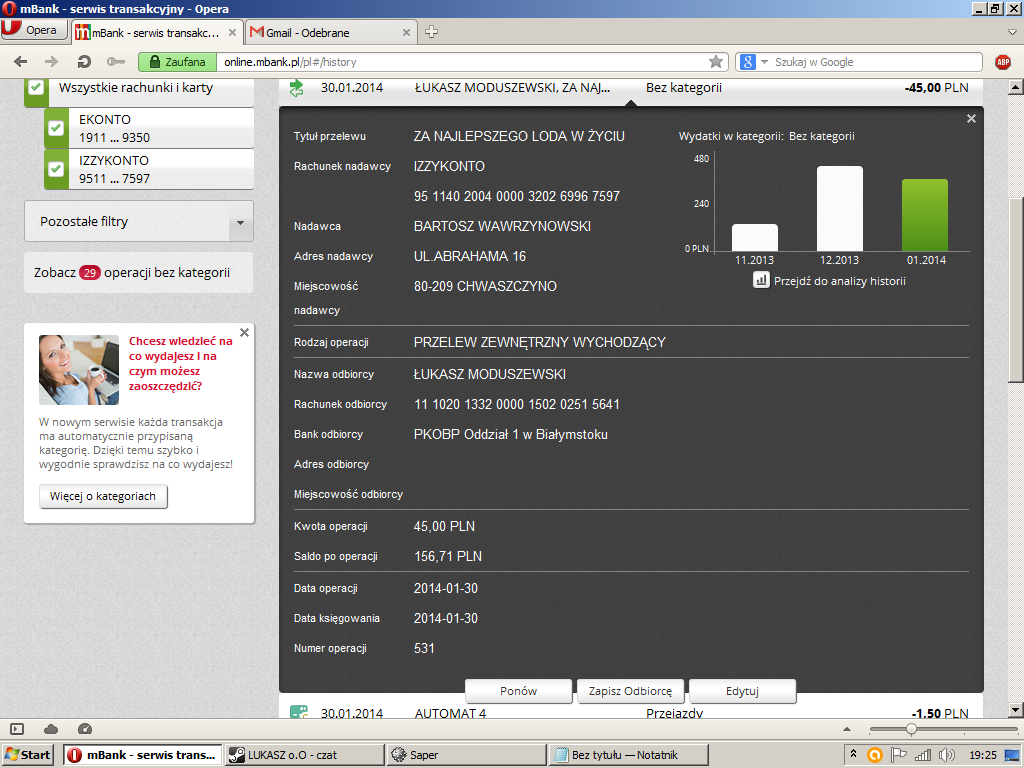Click the woman with cup promo photo

coord(79,370)
